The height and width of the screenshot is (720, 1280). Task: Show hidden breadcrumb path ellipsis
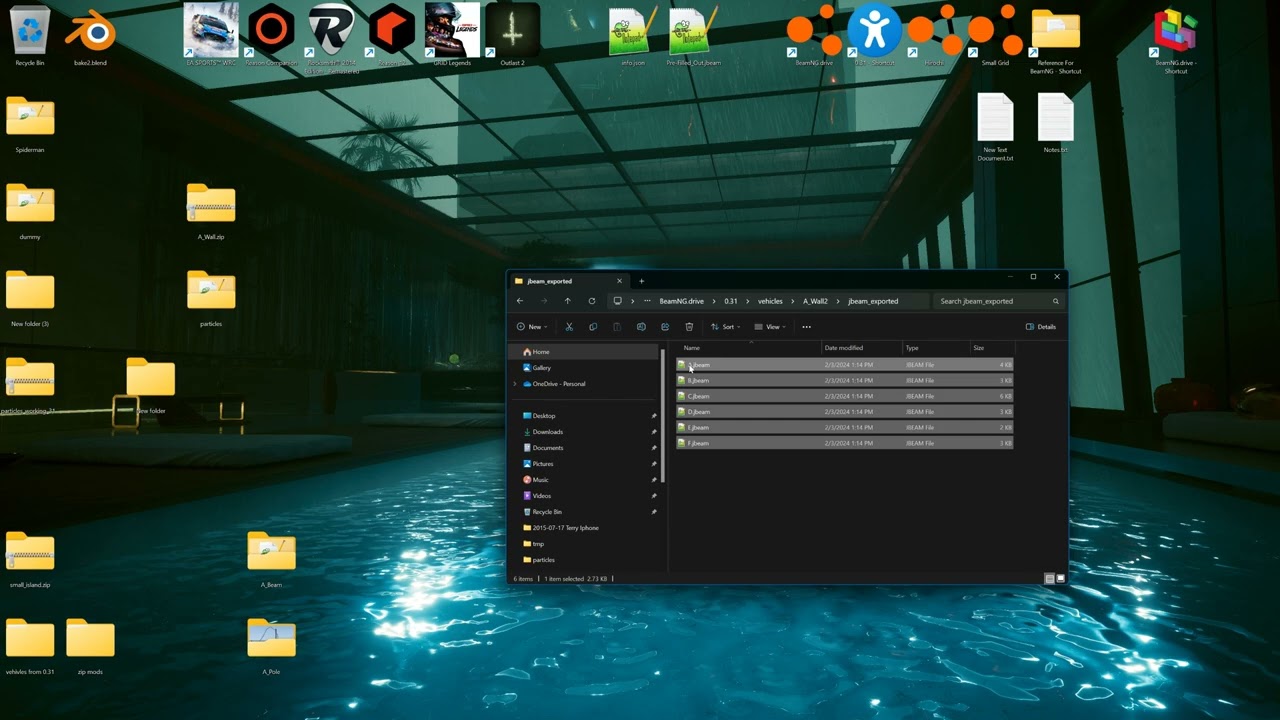click(x=648, y=301)
